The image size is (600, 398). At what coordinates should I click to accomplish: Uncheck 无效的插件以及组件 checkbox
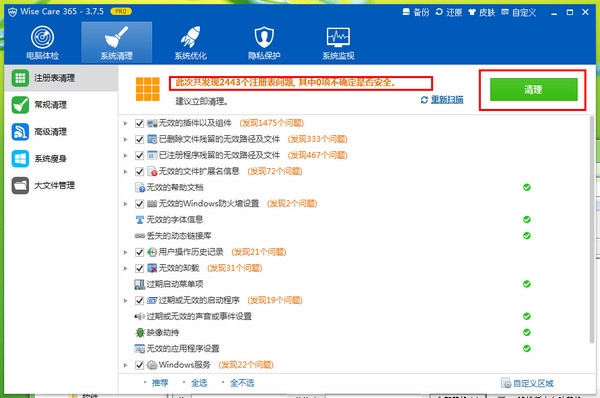click(x=139, y=123)
